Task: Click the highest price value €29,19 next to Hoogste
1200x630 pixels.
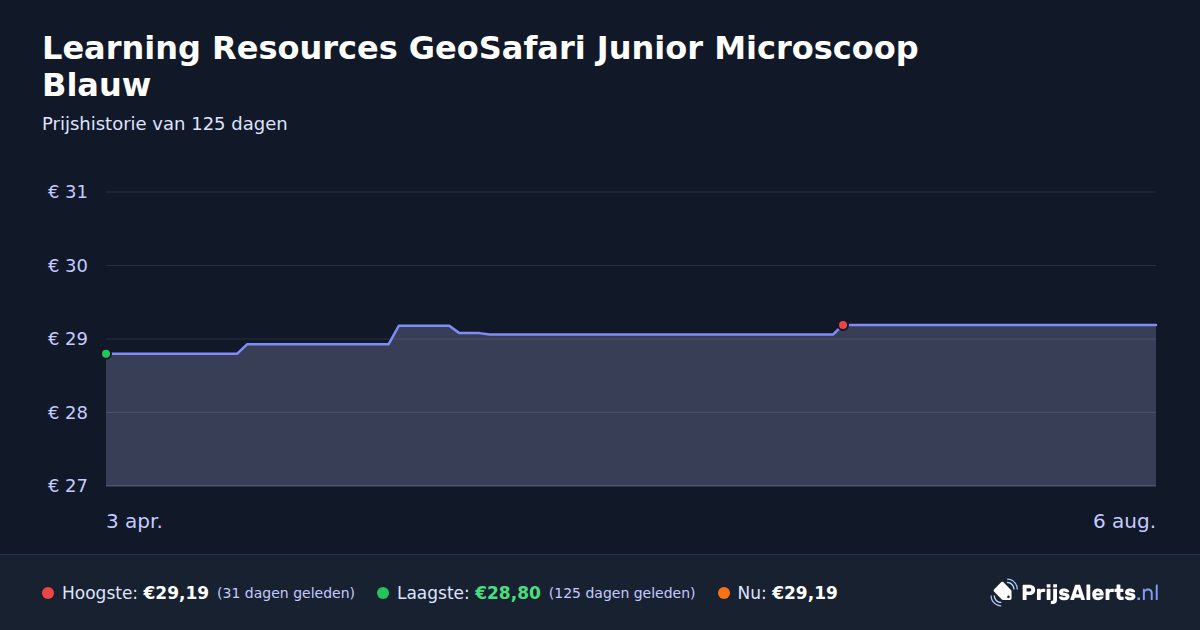Action: tap(176, 593)
